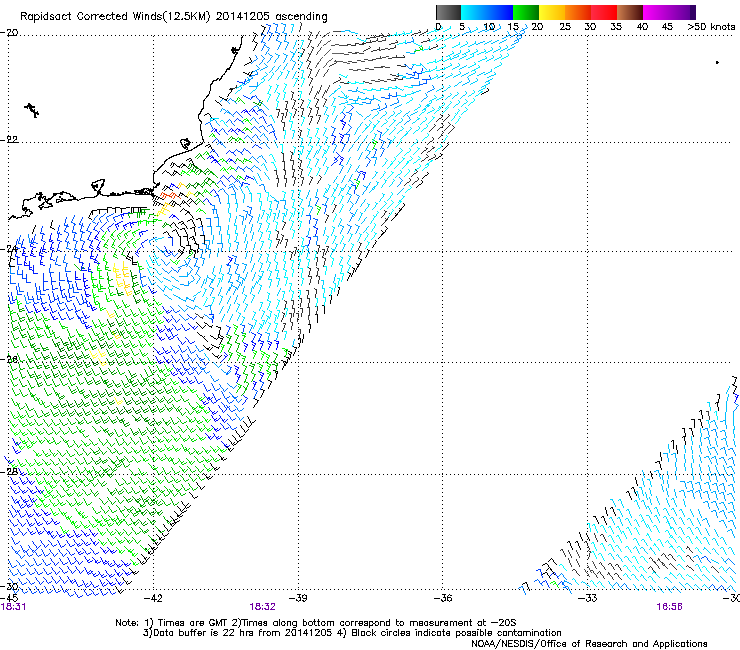Click the dark purple above-50 knots swatch

[x=693, y=12]
